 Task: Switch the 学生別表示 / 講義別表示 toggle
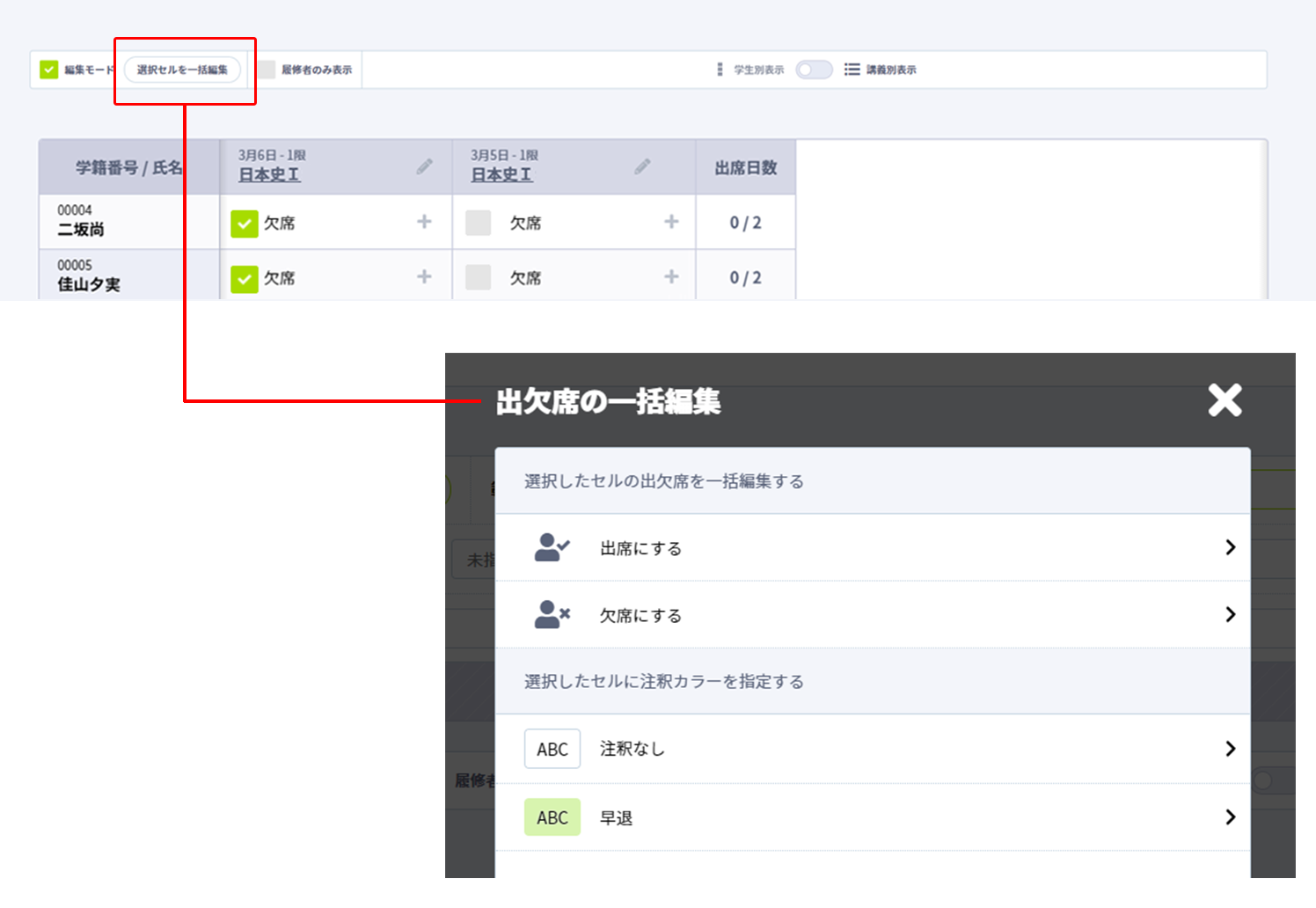coord(814,70)
